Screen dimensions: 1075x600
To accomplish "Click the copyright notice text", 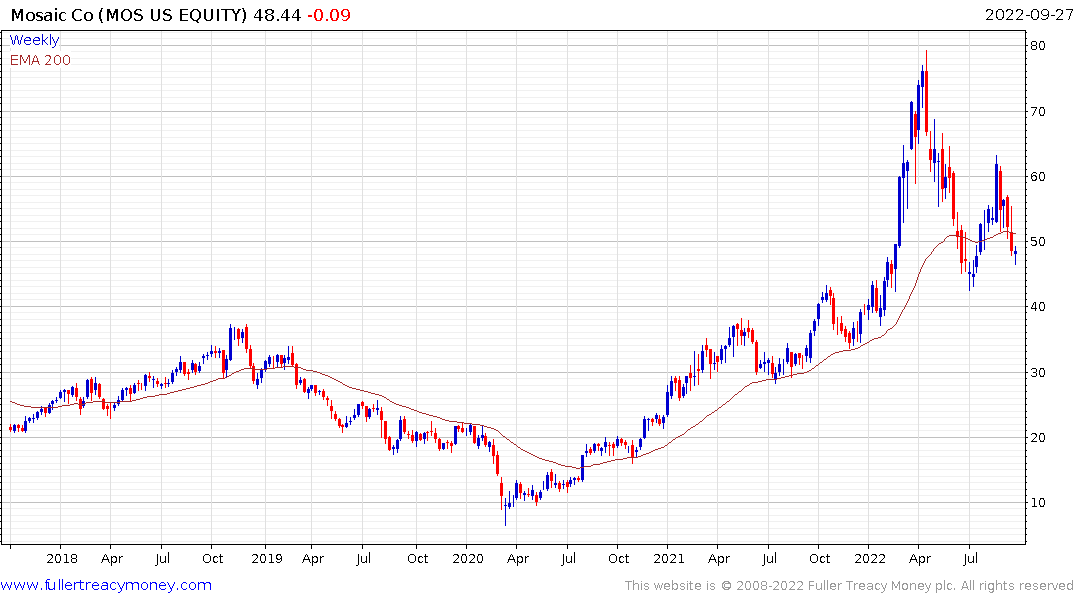I will pos(849,586).
